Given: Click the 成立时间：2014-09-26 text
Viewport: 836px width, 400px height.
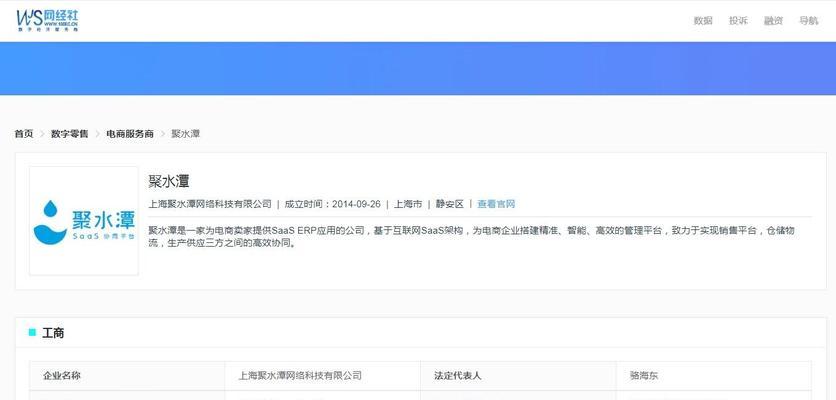Looking at the screenshot, I should click(333, 204).
